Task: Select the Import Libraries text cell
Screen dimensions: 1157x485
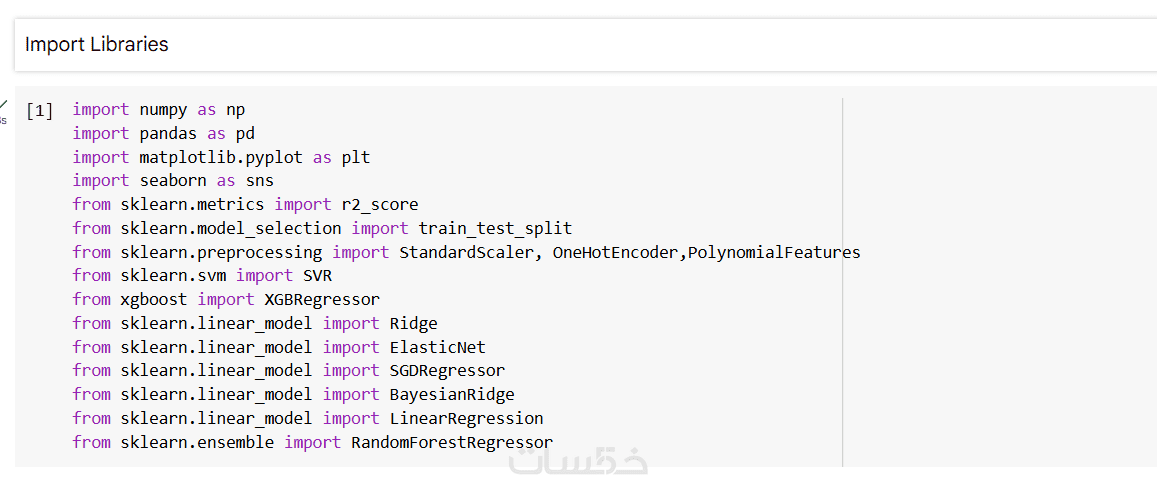Action: pyautogui.click(x=585, y=45)
